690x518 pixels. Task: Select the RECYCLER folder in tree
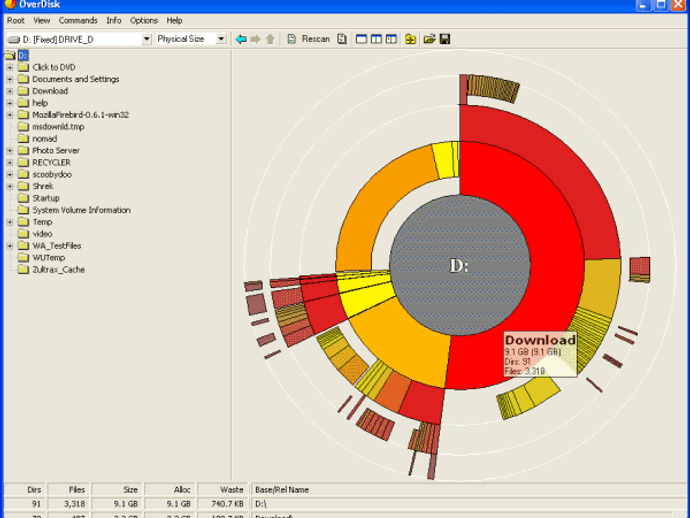coord(51,162)
